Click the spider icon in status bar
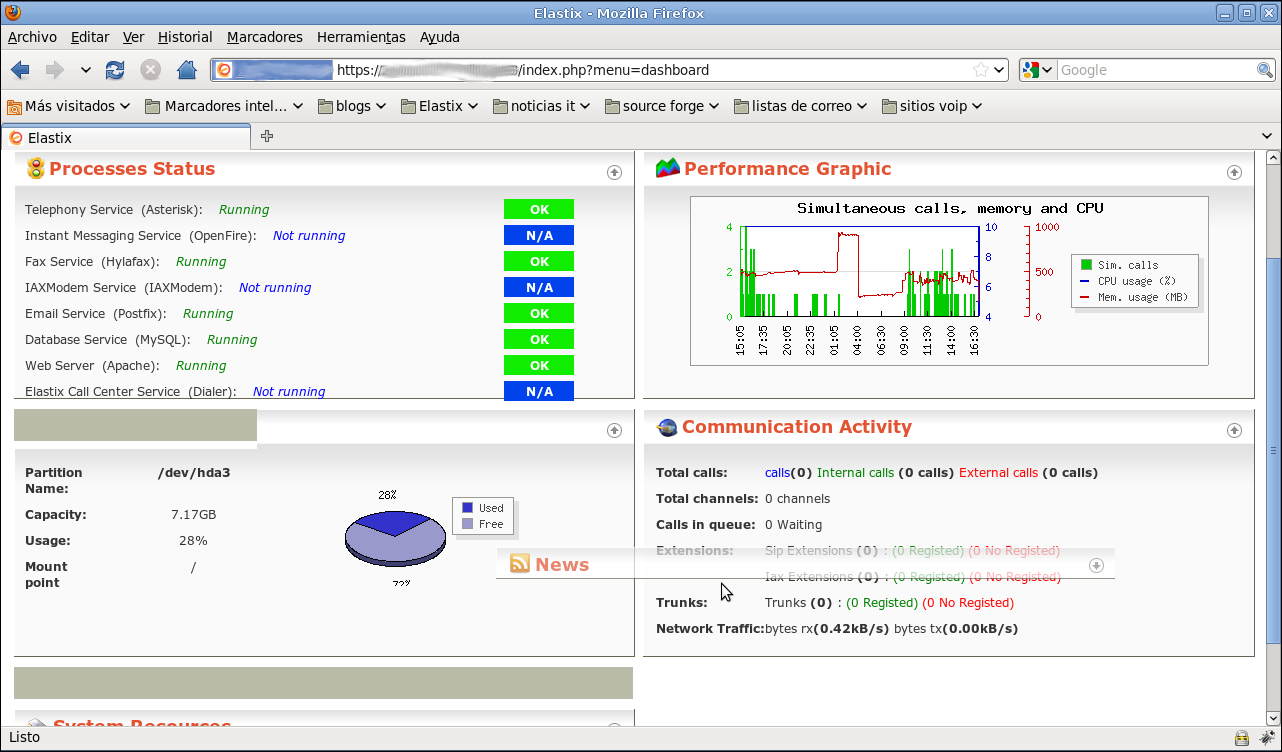Screen dimensions: 1282x752 [1268, 738]
